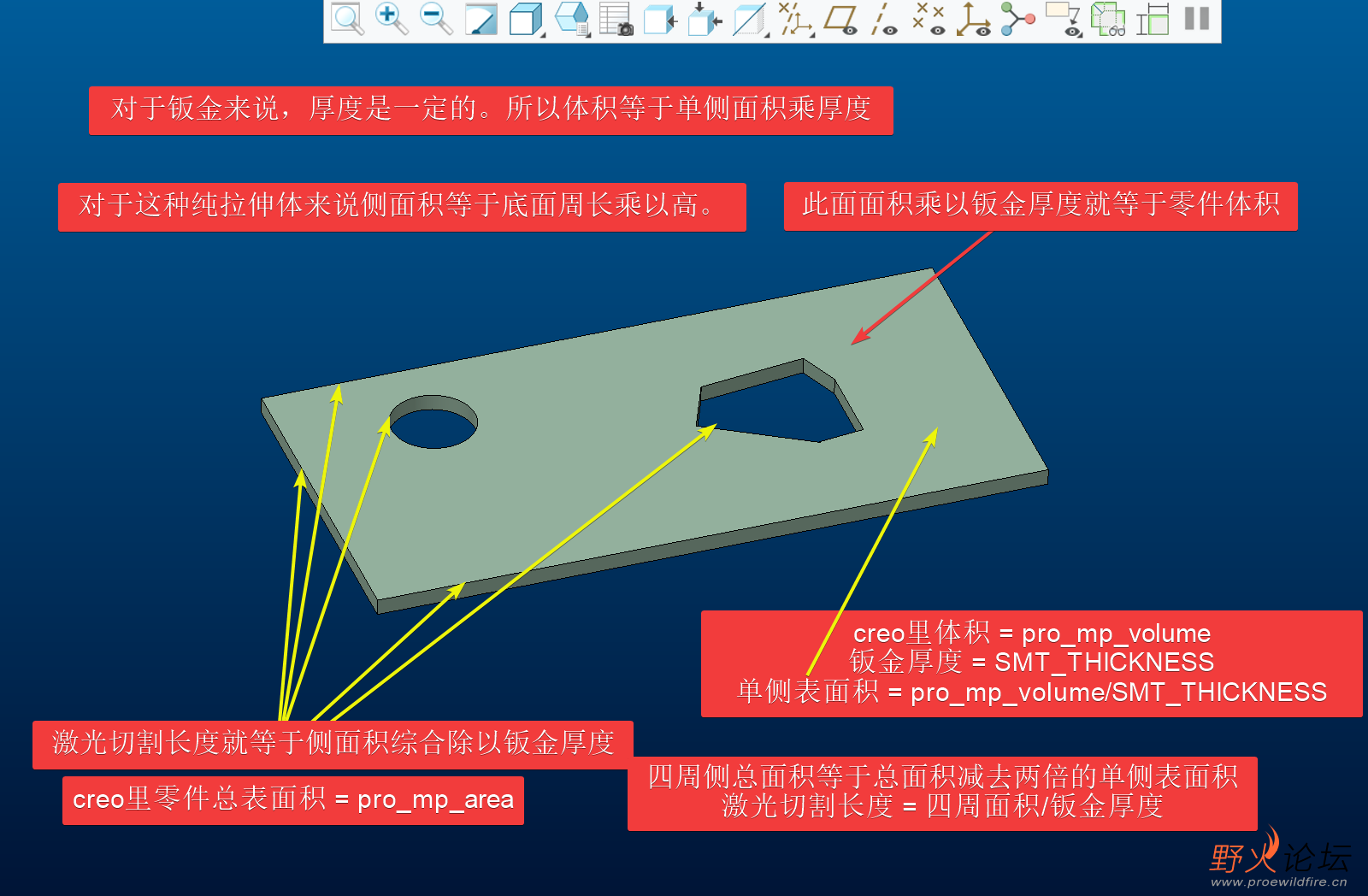
Task: Click the Refit magnifier icon
Action: tap(347, 18)
